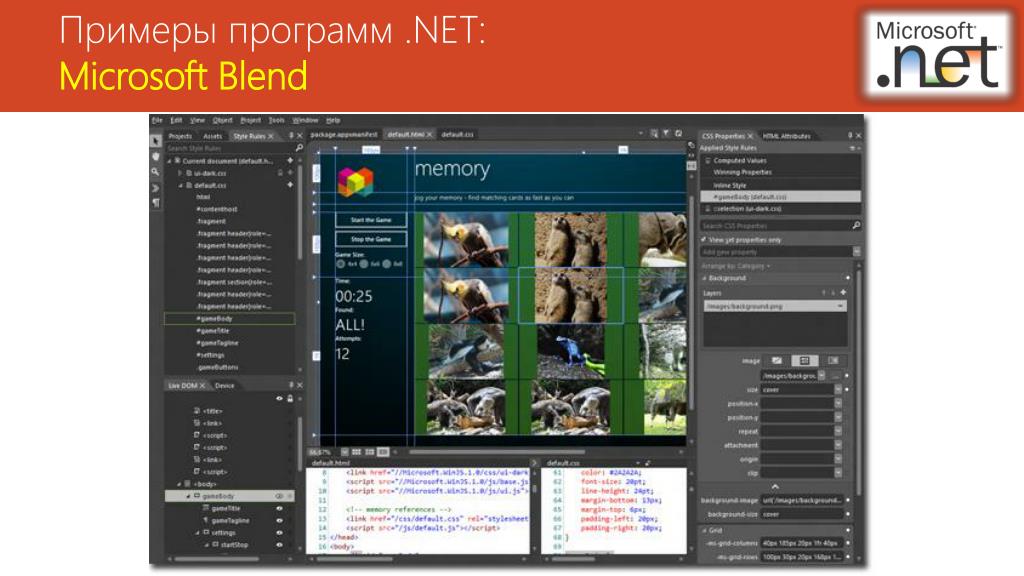Select the Zoom magnifier tool
Image resolution: width=1024 pixels, height=576 pixels.
155,172
